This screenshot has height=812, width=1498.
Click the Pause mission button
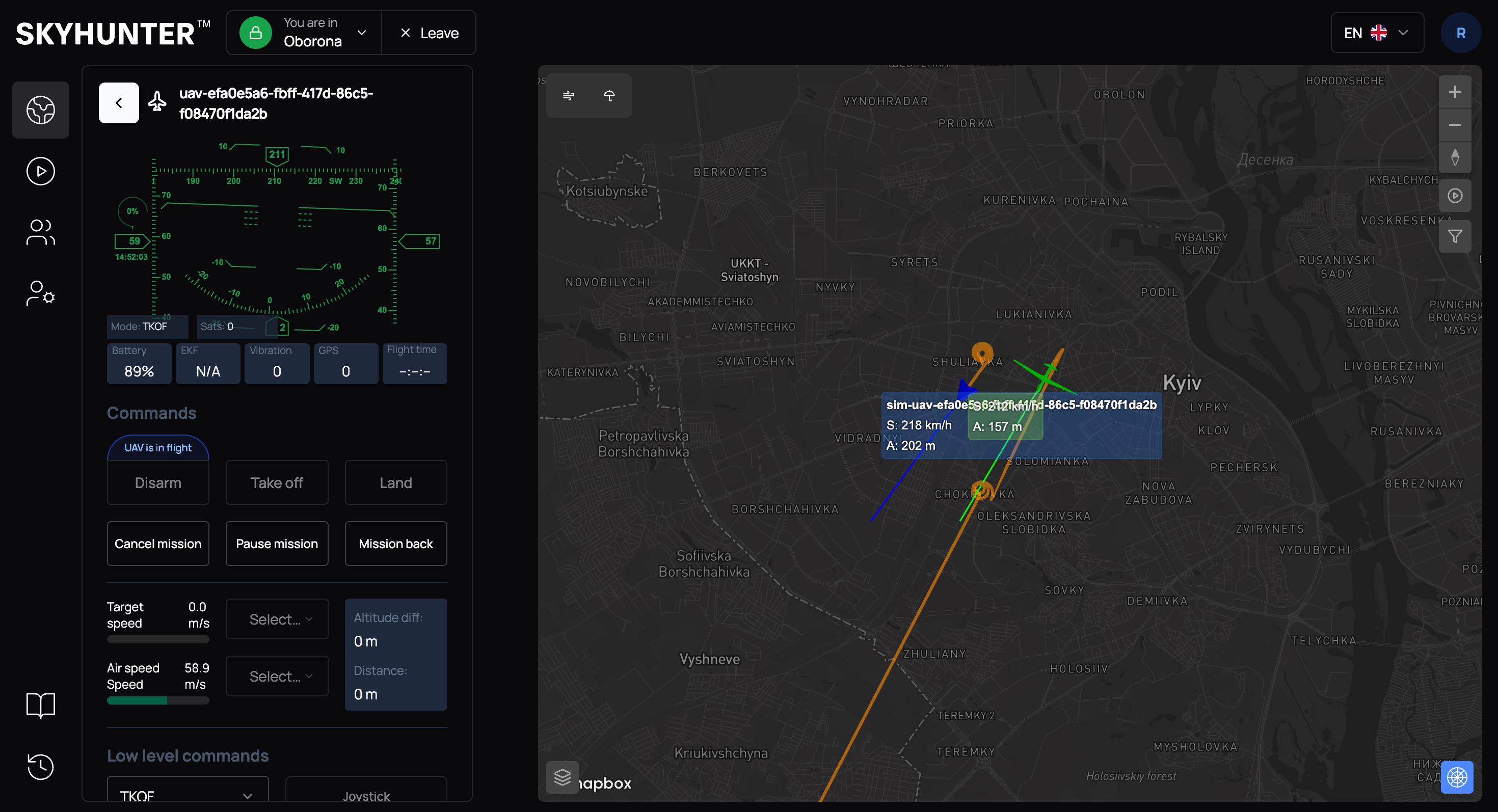coord(277,544)
